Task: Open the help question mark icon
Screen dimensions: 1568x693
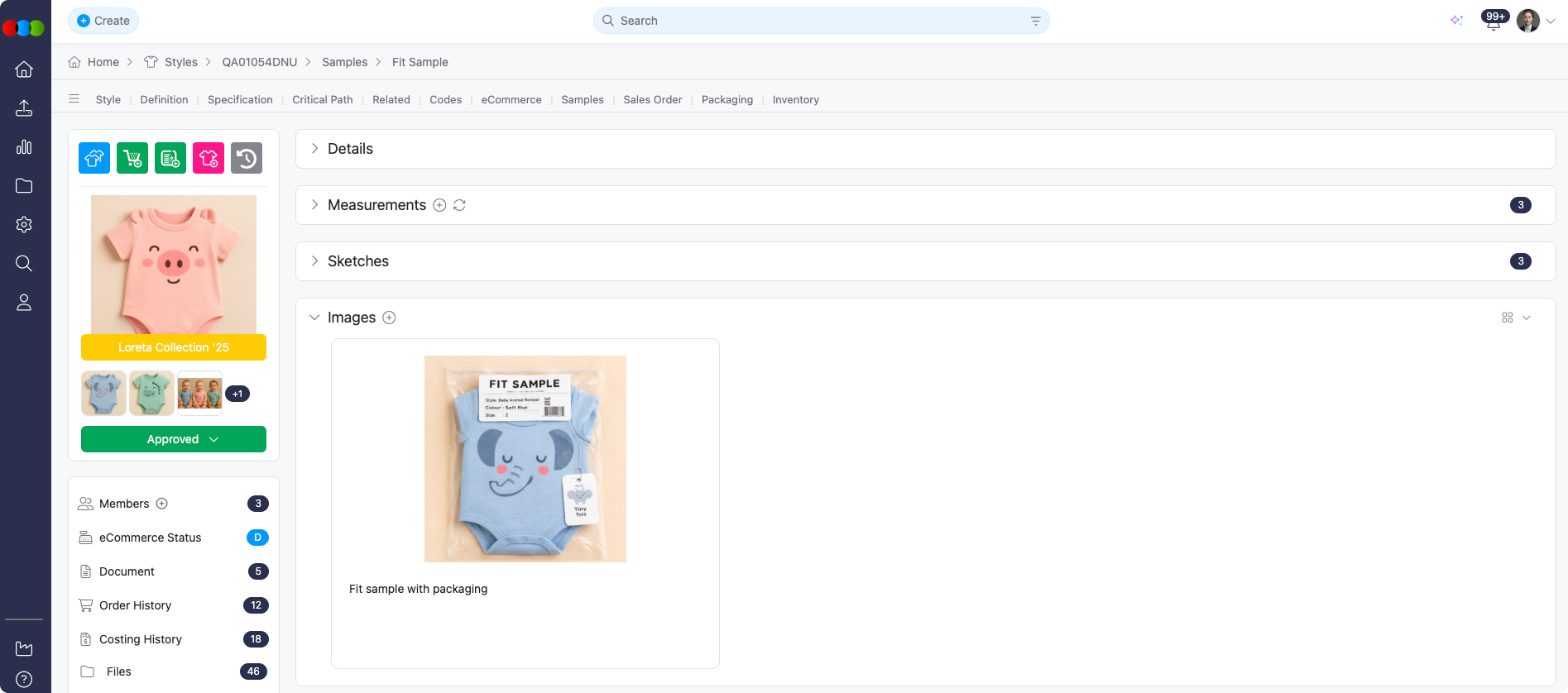Action: click(24, 680)
